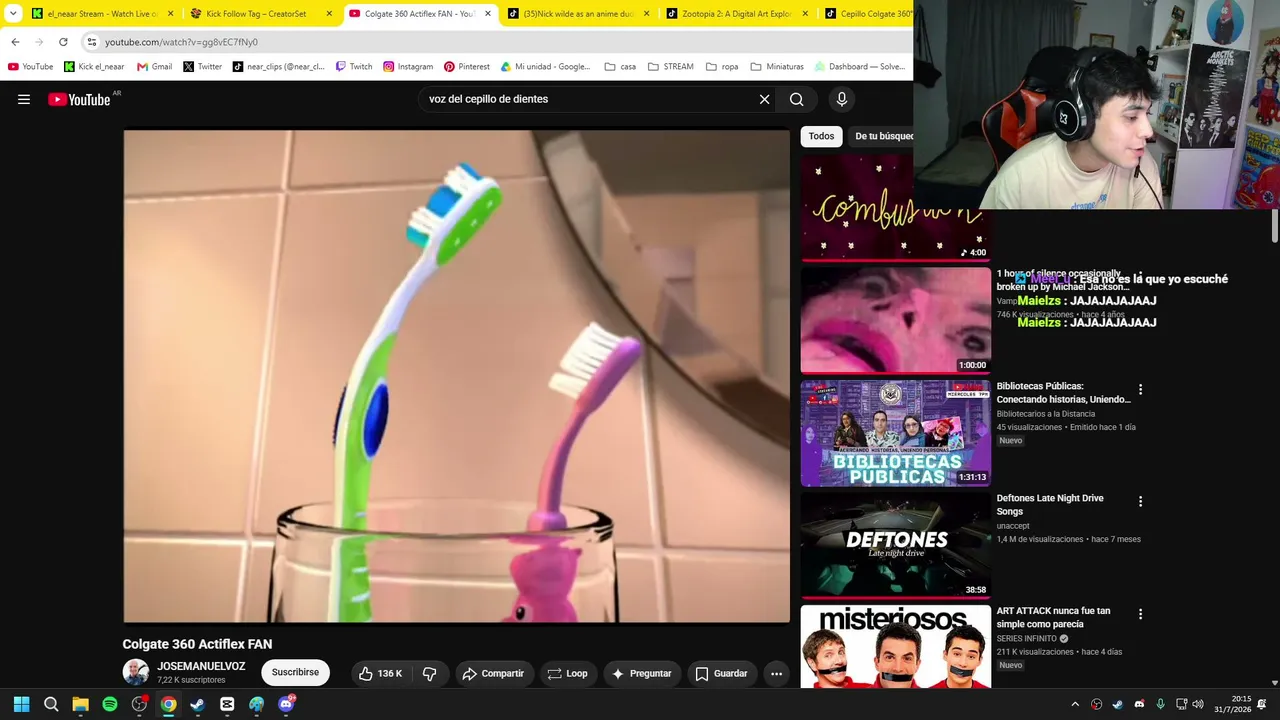Expand the Miniaturas bookmarks folder
This screenshot has width=1280, height=720.
pos(777,67)
